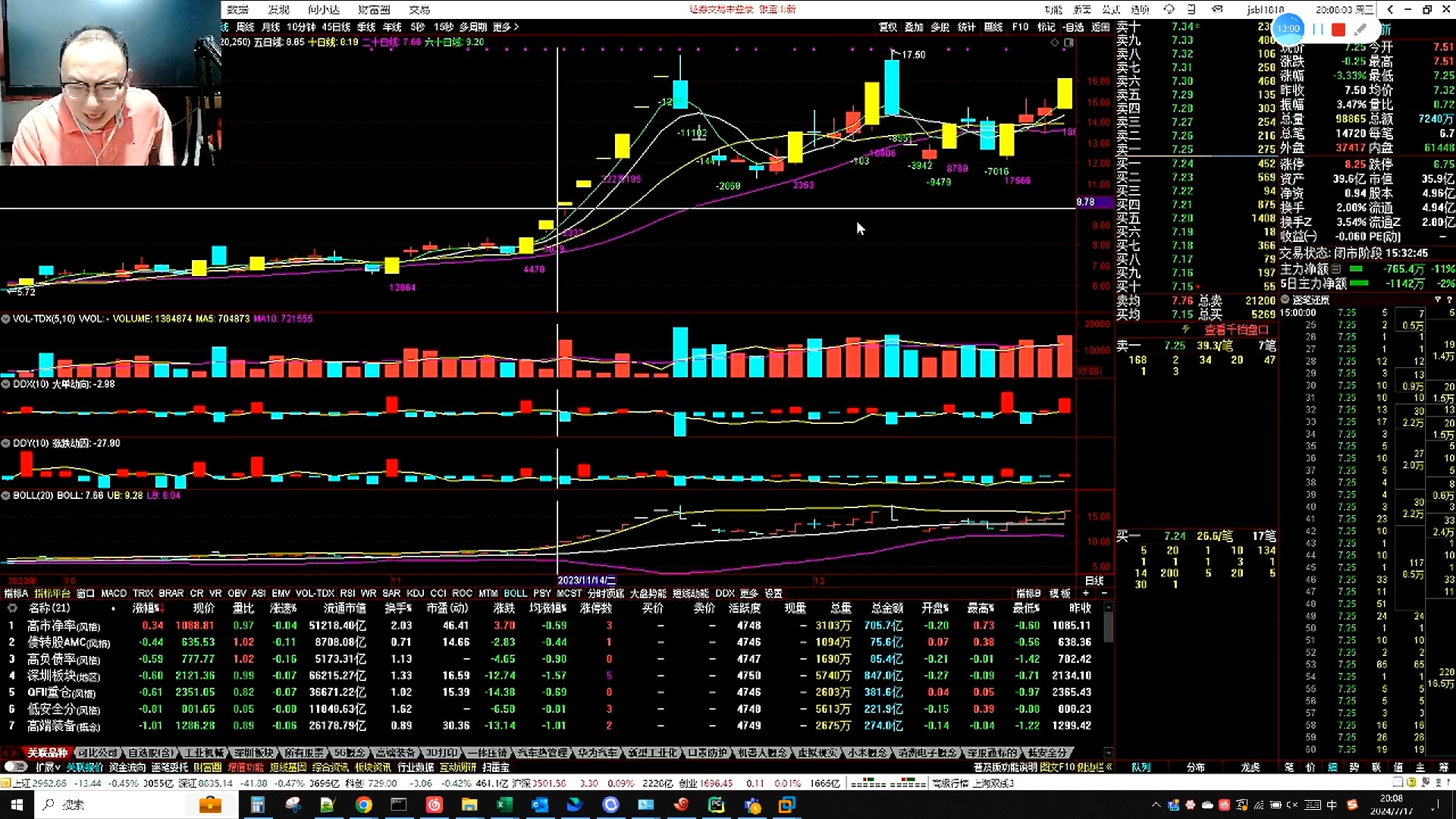This screenshot has width=1456, height=819.
Task: Open the tab list dropdown at right of bottom tabs
Action: (x=1108, y=753)
